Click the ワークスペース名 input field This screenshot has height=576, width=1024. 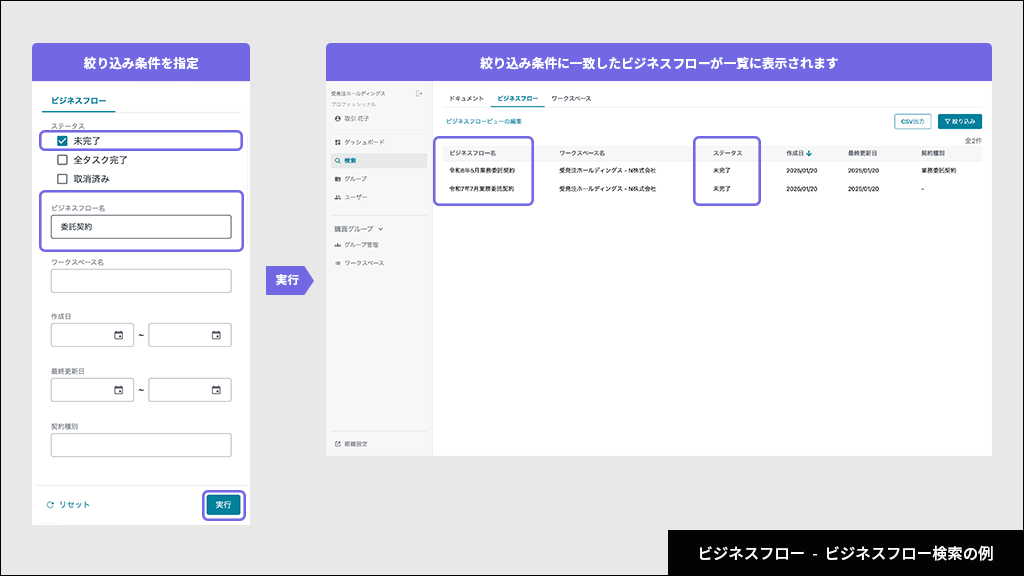click(141, 281)
